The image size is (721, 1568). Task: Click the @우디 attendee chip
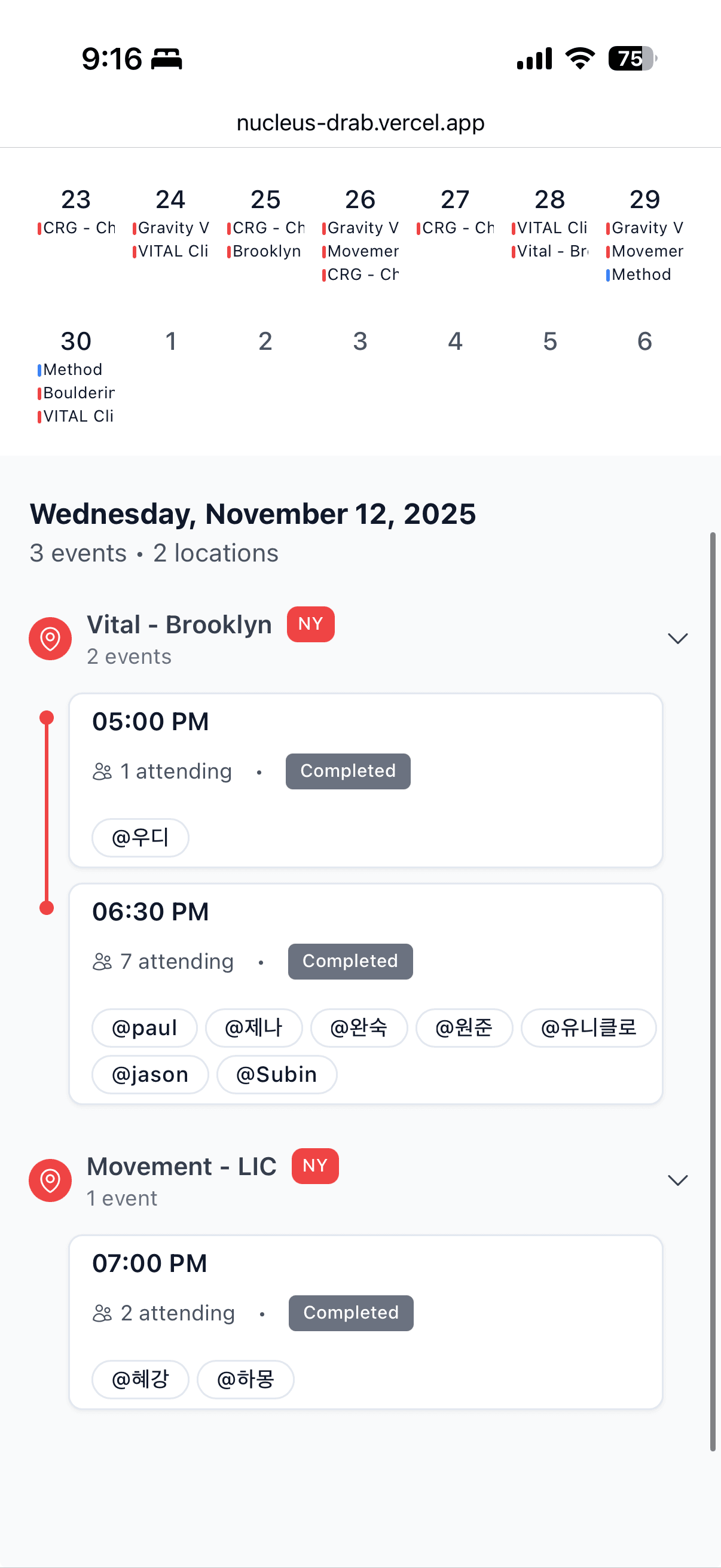click(140, 838)
